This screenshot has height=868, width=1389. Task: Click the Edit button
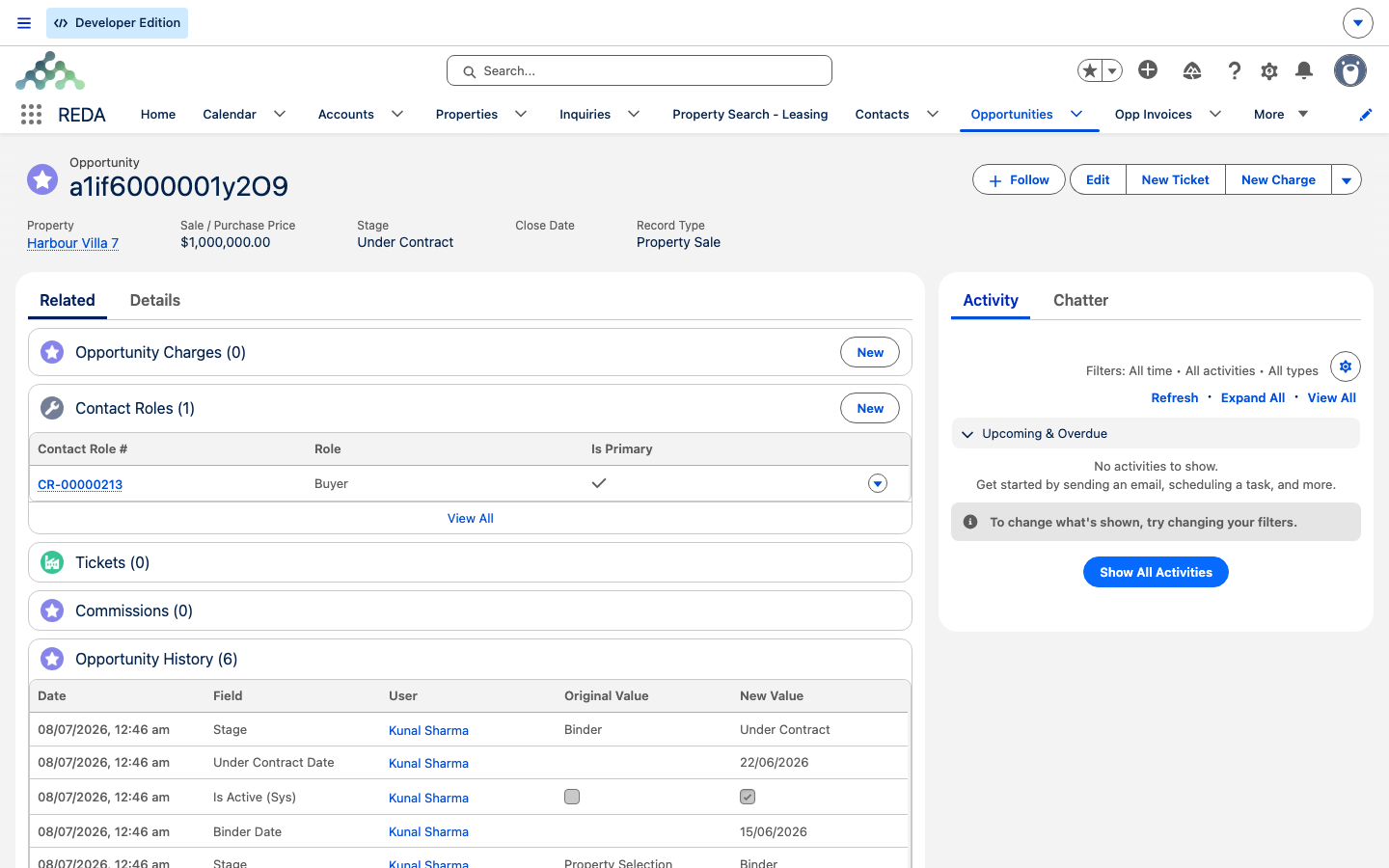(x=1098, y=179)
